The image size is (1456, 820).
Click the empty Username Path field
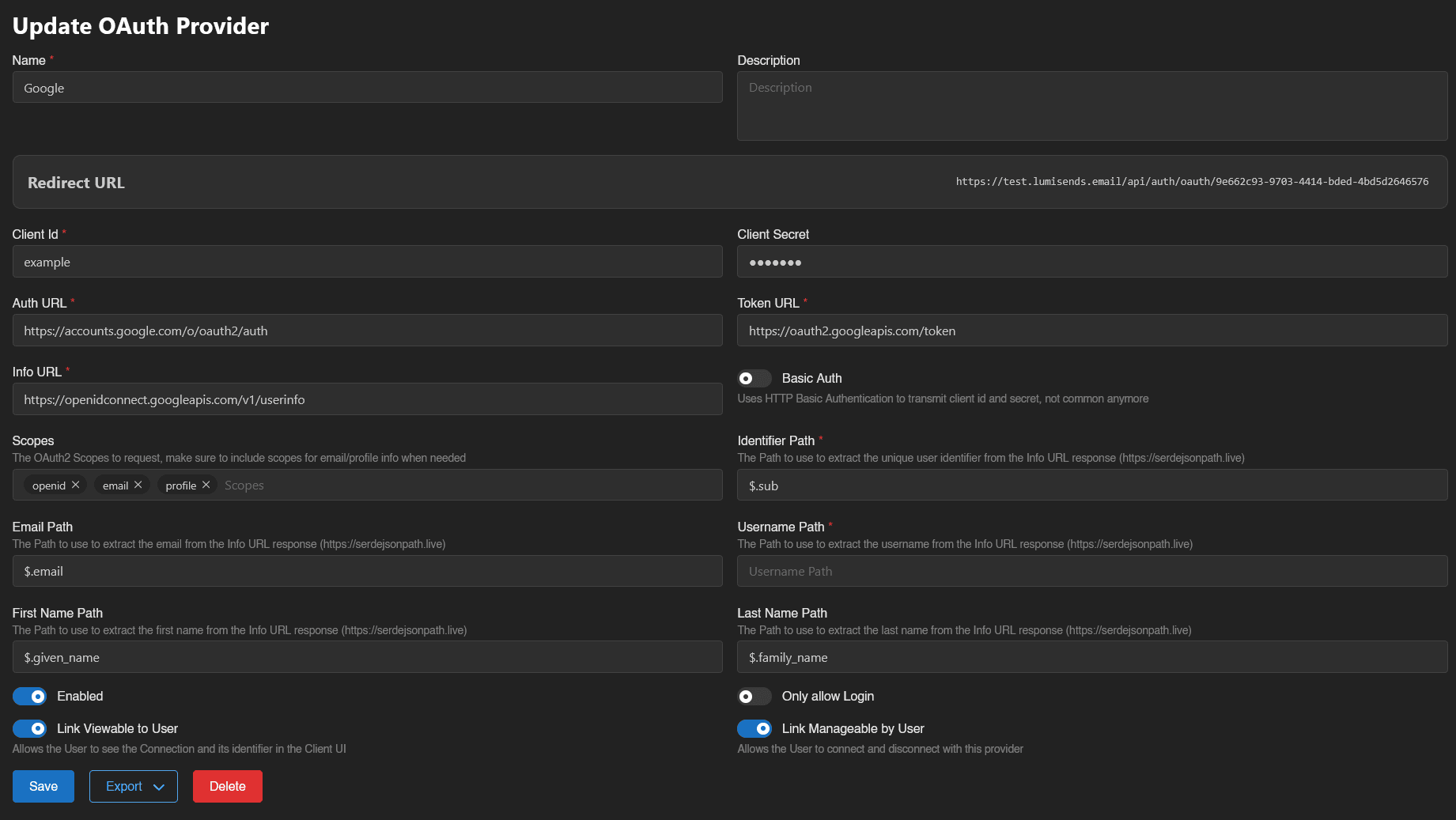coord(1091,570)
